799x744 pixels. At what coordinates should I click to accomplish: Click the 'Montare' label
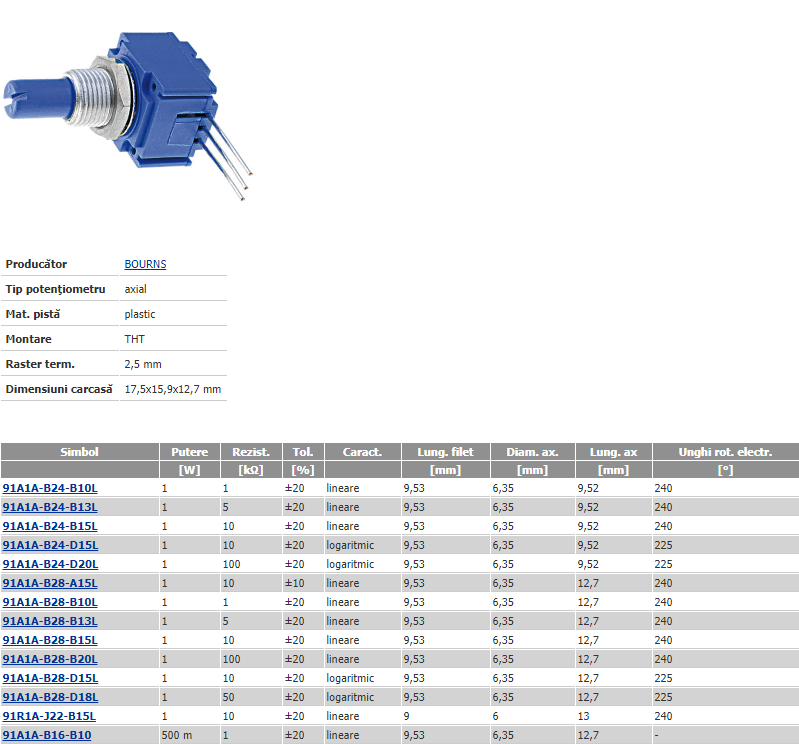click(x=29, y=339)
